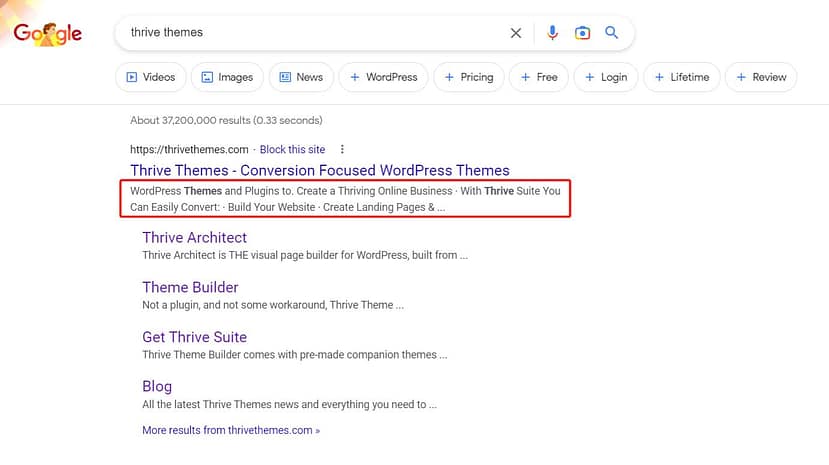Add WordPress refinement chip
Image resolution: width=829 pixels, height=465 pixels.
(383, 77)
